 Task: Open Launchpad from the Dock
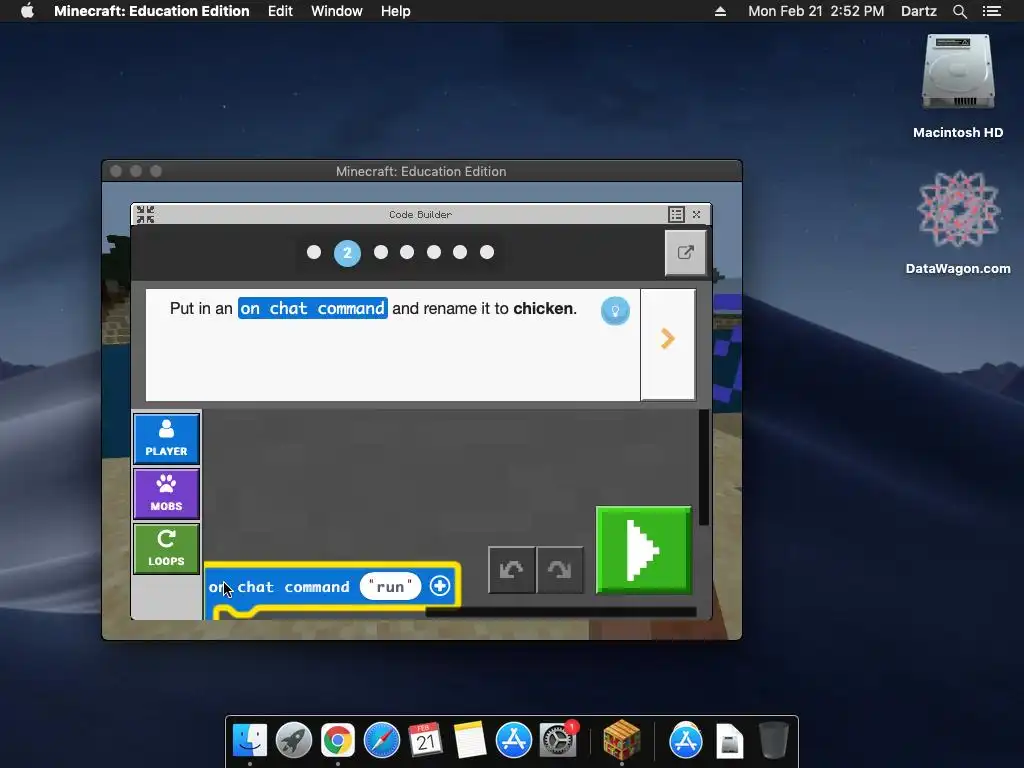coord(294,741)
